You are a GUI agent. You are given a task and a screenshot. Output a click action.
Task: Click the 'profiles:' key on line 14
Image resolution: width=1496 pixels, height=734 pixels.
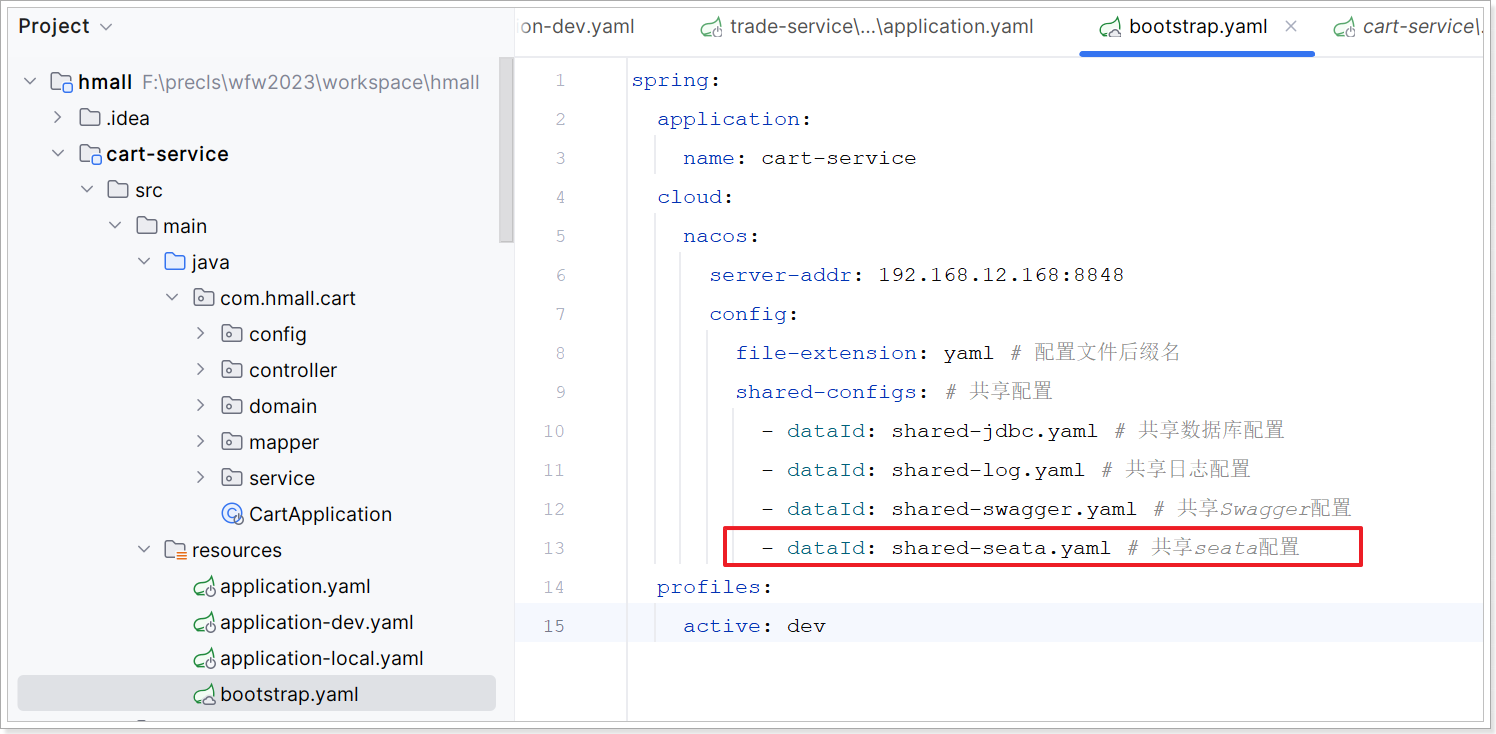tap(715, 587)
